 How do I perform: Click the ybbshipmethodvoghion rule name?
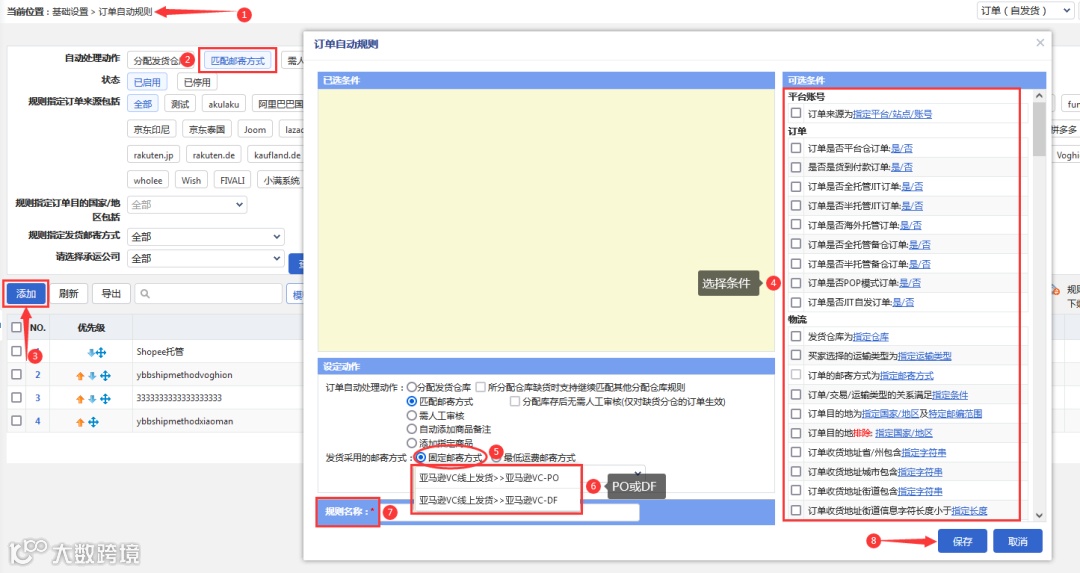(184, 375)
